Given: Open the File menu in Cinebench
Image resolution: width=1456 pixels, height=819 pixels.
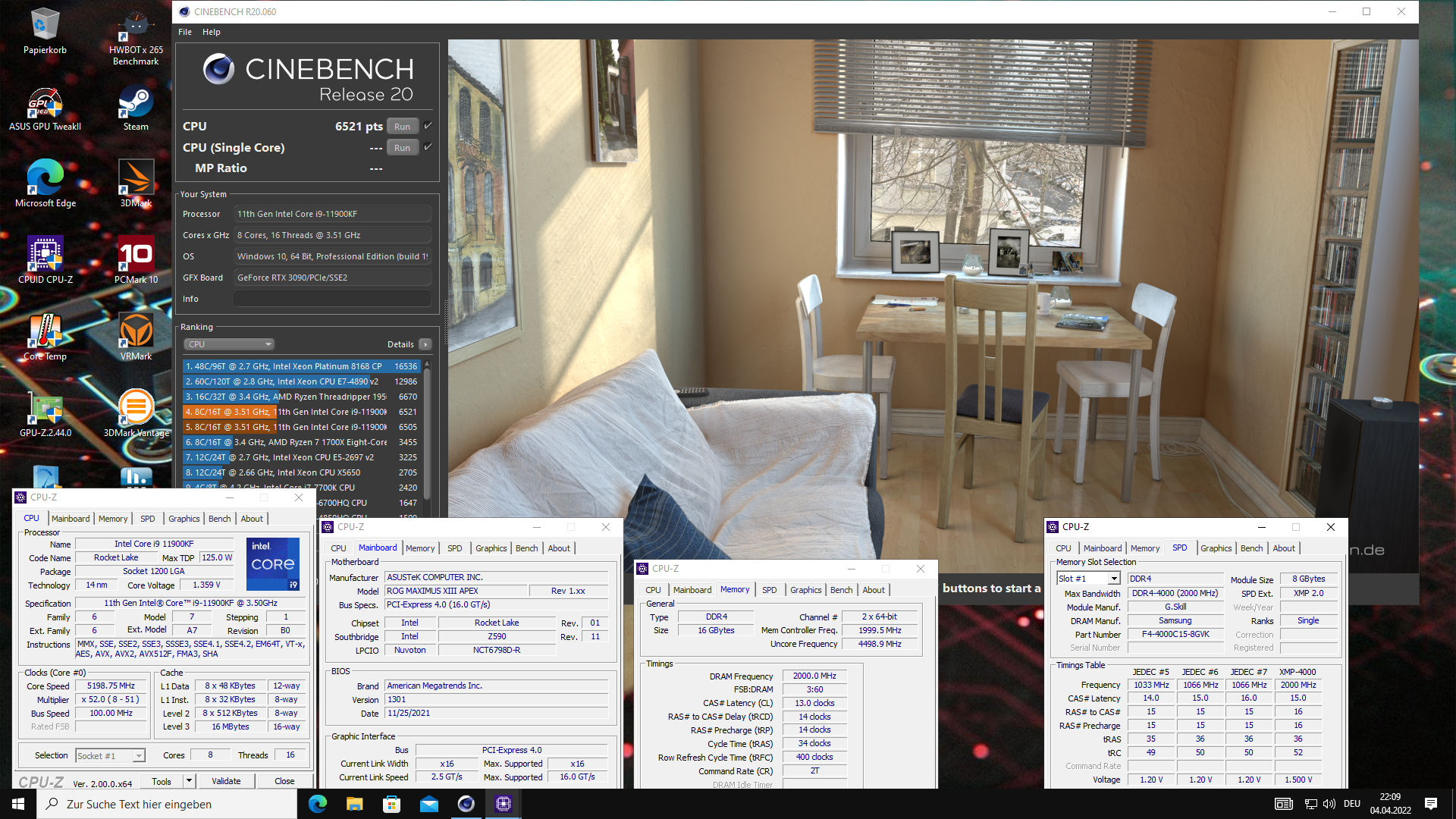Looking at the screenshot, I should click(x=185, y=32).
